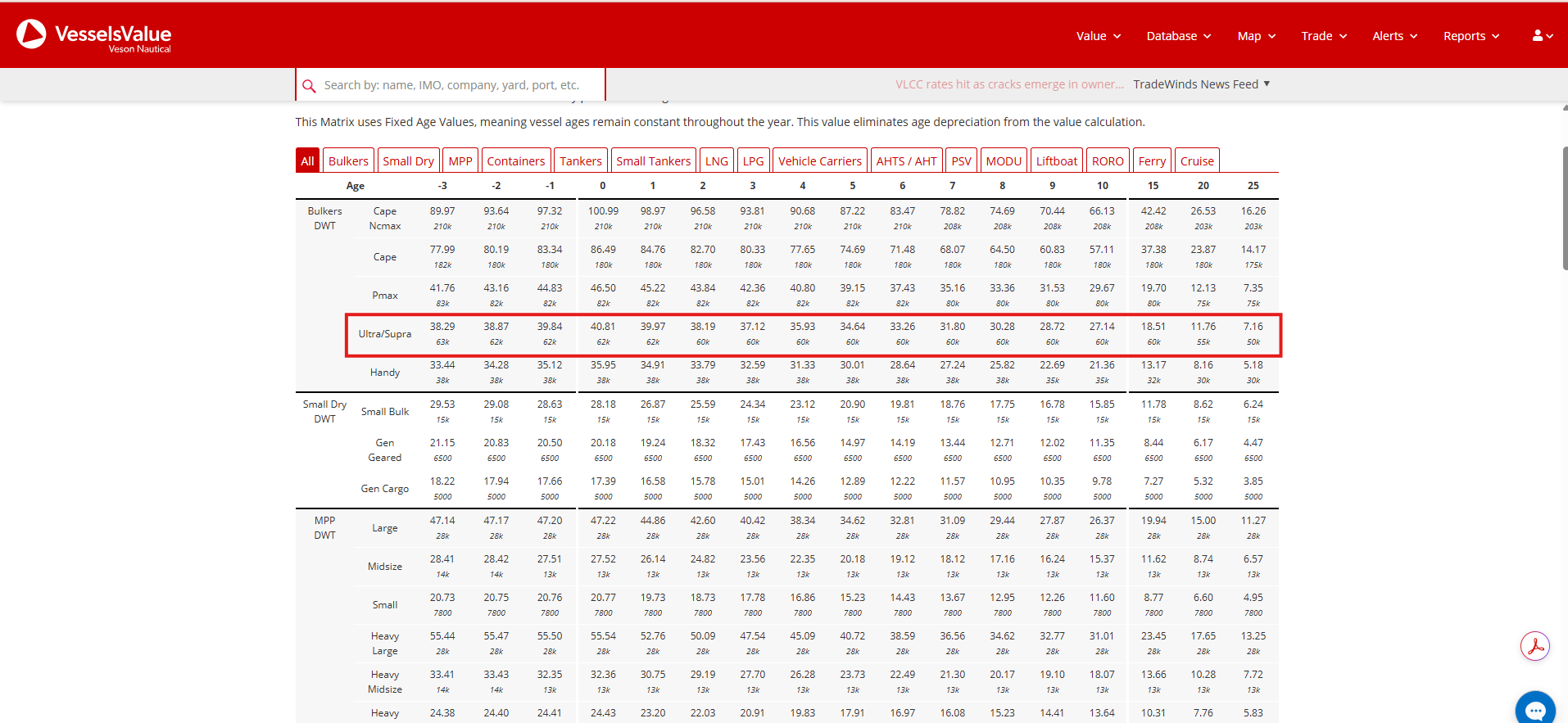Click the 55.54 Heavy Large value
Screen dimensions: 1568x723
point(603,636)
